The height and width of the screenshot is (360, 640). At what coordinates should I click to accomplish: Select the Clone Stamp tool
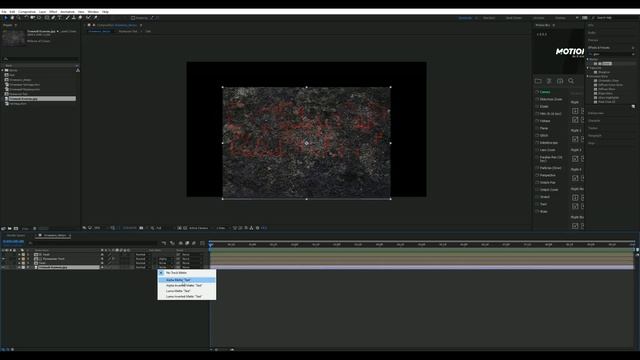(x=73, y=18)
